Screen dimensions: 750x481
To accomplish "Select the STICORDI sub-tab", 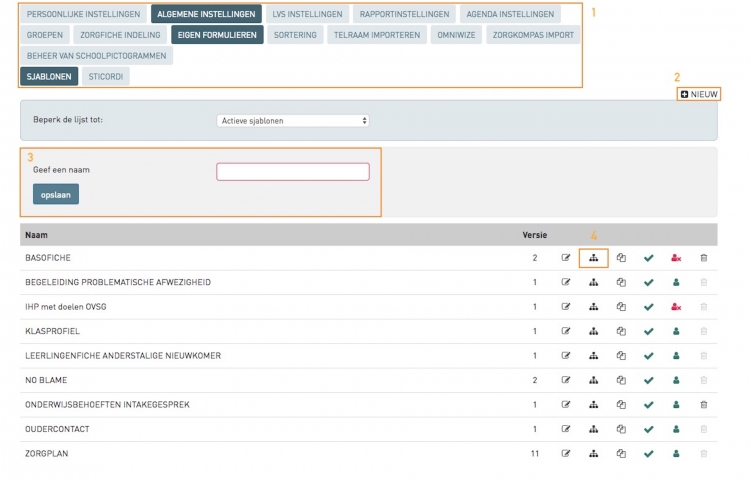I will point(106,76).
